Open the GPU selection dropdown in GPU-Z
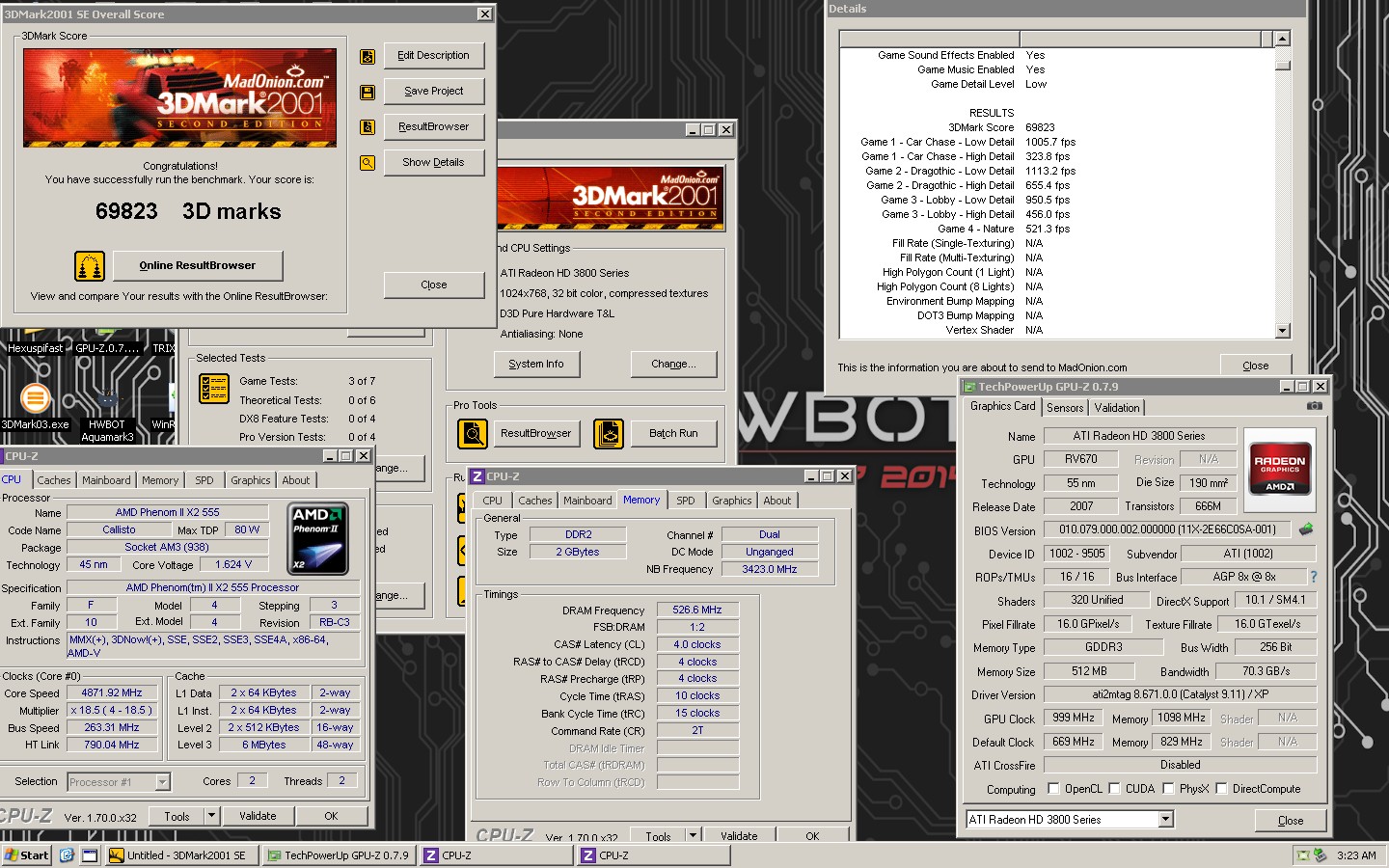 pyautogui.click(x=1165, y=820)
